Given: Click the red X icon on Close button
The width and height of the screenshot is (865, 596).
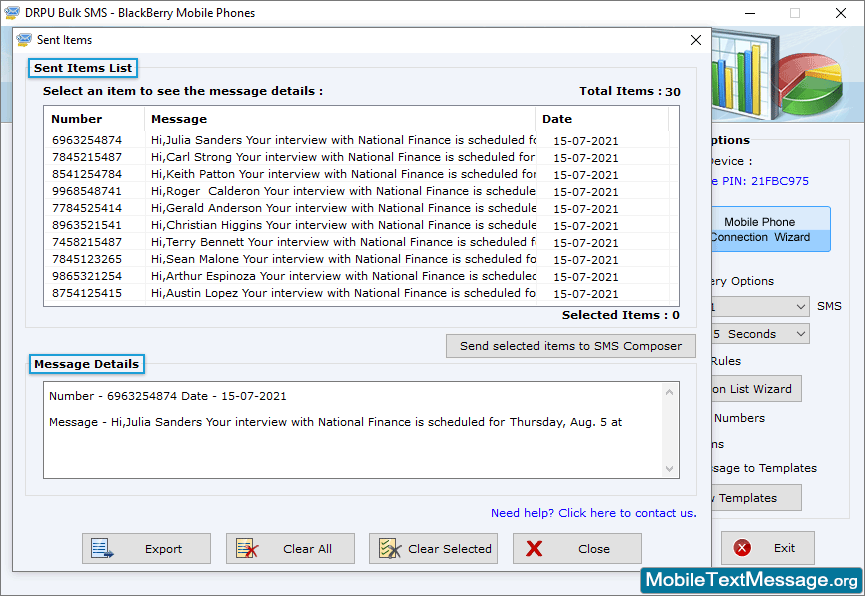Looking at the screenshot, I should 534,549.
